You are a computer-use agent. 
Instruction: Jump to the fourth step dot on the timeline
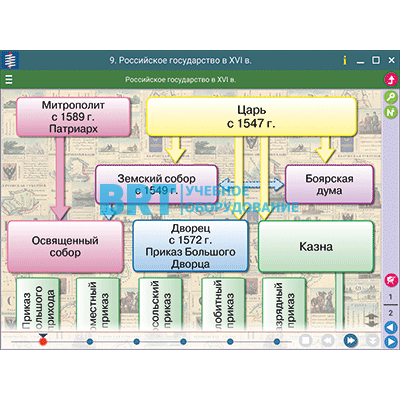point(183,342)
